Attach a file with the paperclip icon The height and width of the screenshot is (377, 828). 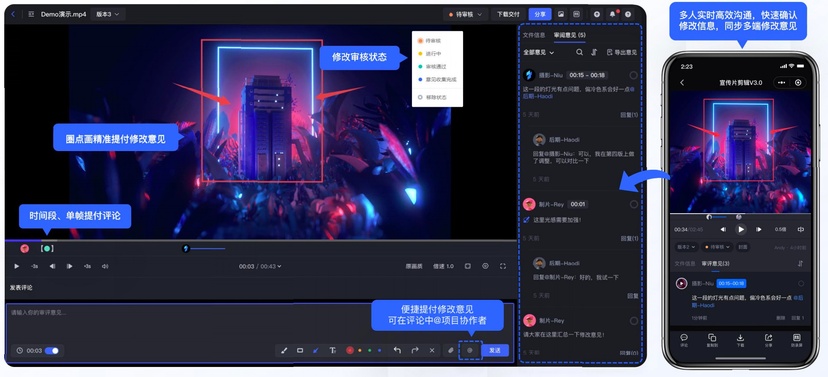point(450,351)
